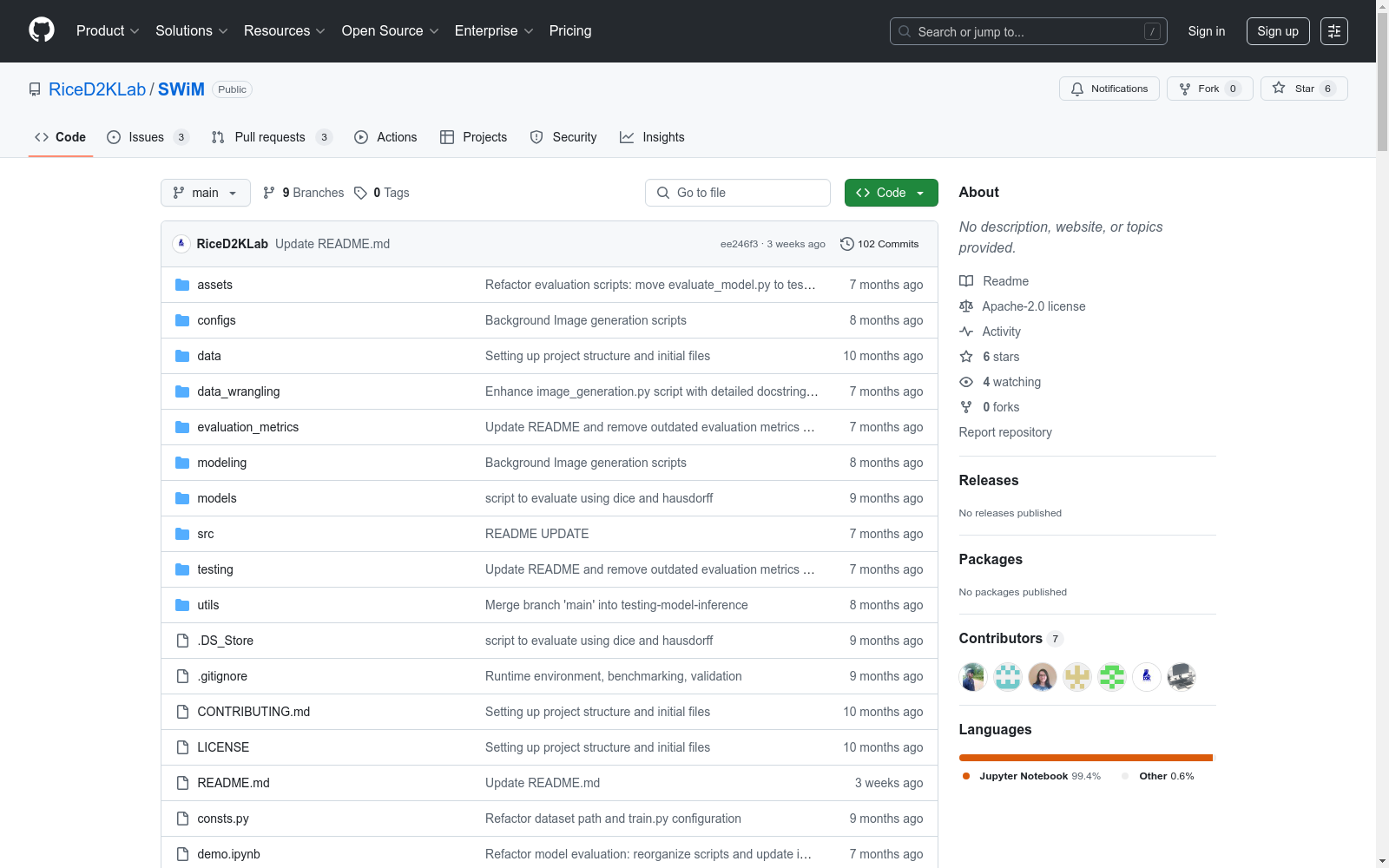The width and height of the screenshot is (1389, 868).
Task: View the 102 Commits history
Action: pos(879,244)
